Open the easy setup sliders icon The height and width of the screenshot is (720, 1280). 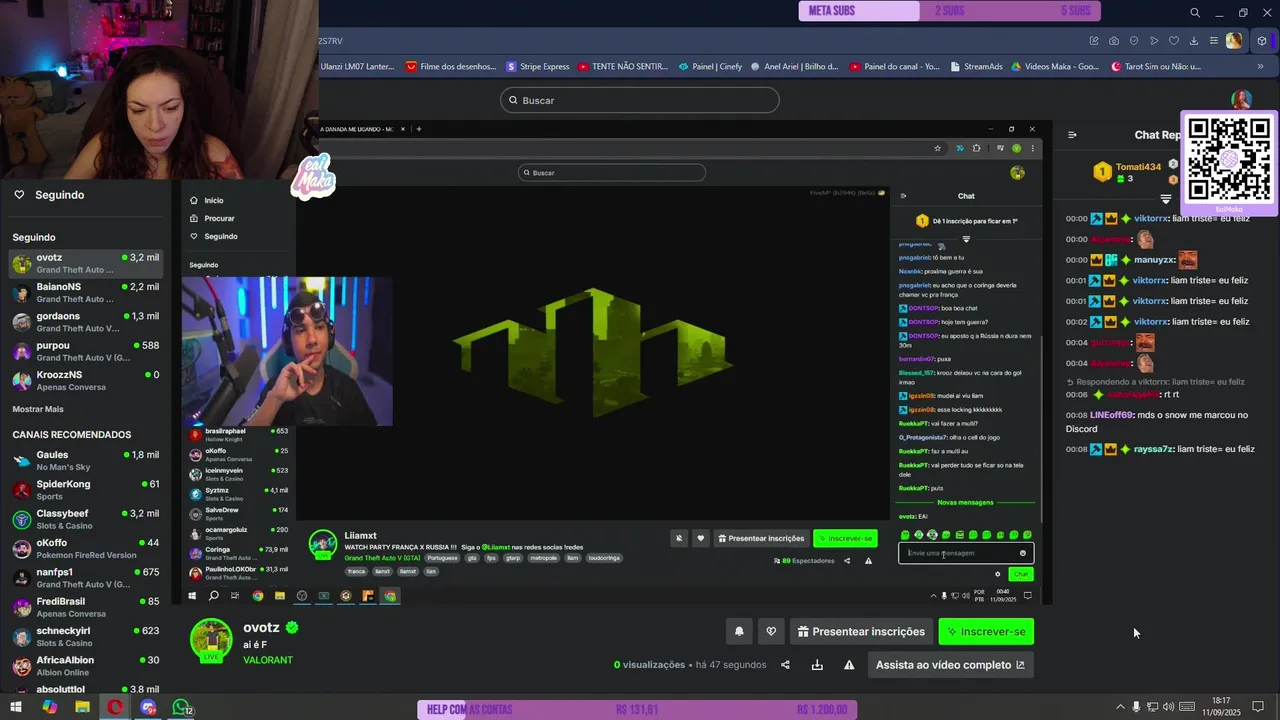click(1214, 41)
